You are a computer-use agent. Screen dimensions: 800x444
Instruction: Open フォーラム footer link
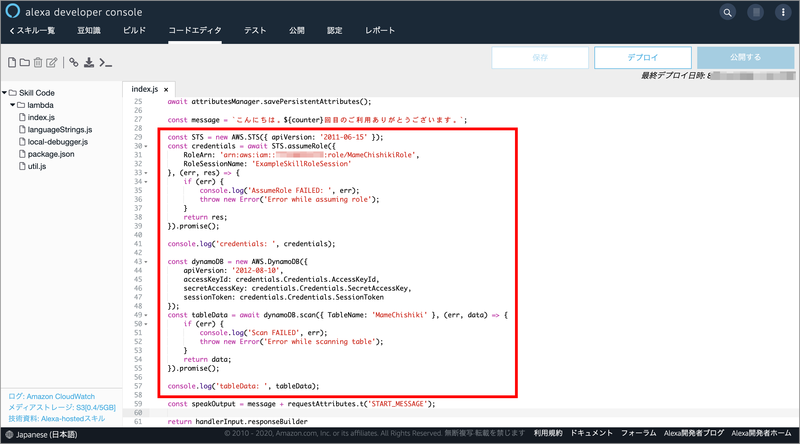click(638, 433)
